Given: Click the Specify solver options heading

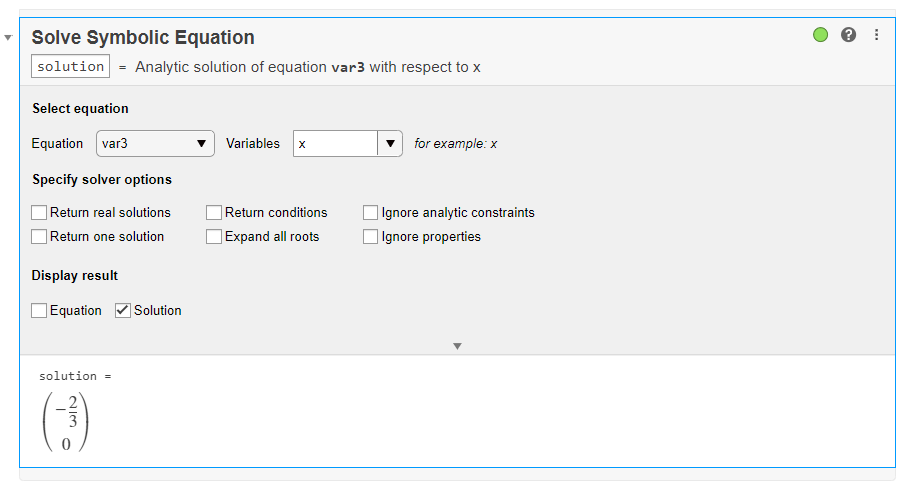Looking at the screenshot, I should tap(102, 180).
